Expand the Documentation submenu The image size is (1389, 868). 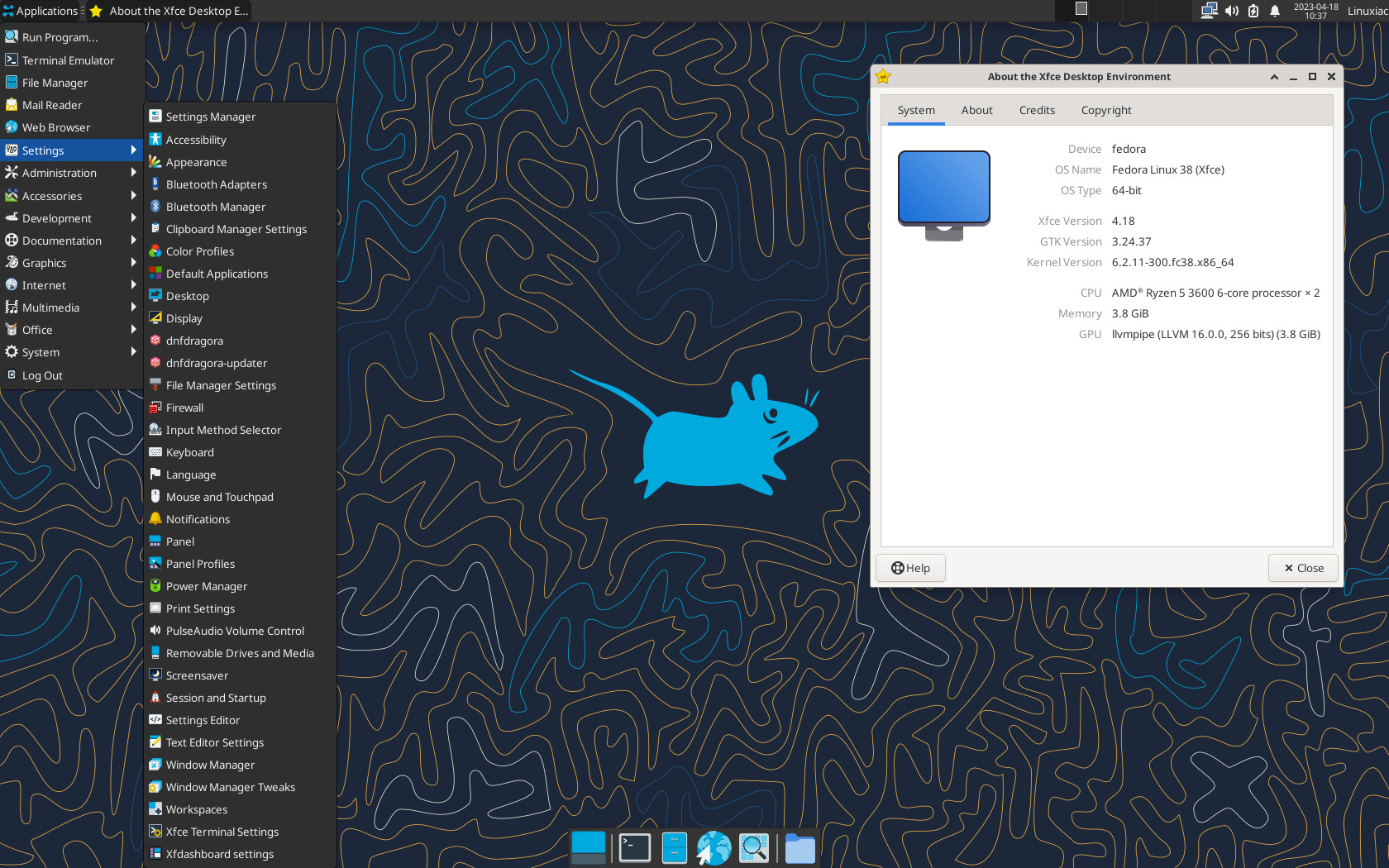(71, 241)
